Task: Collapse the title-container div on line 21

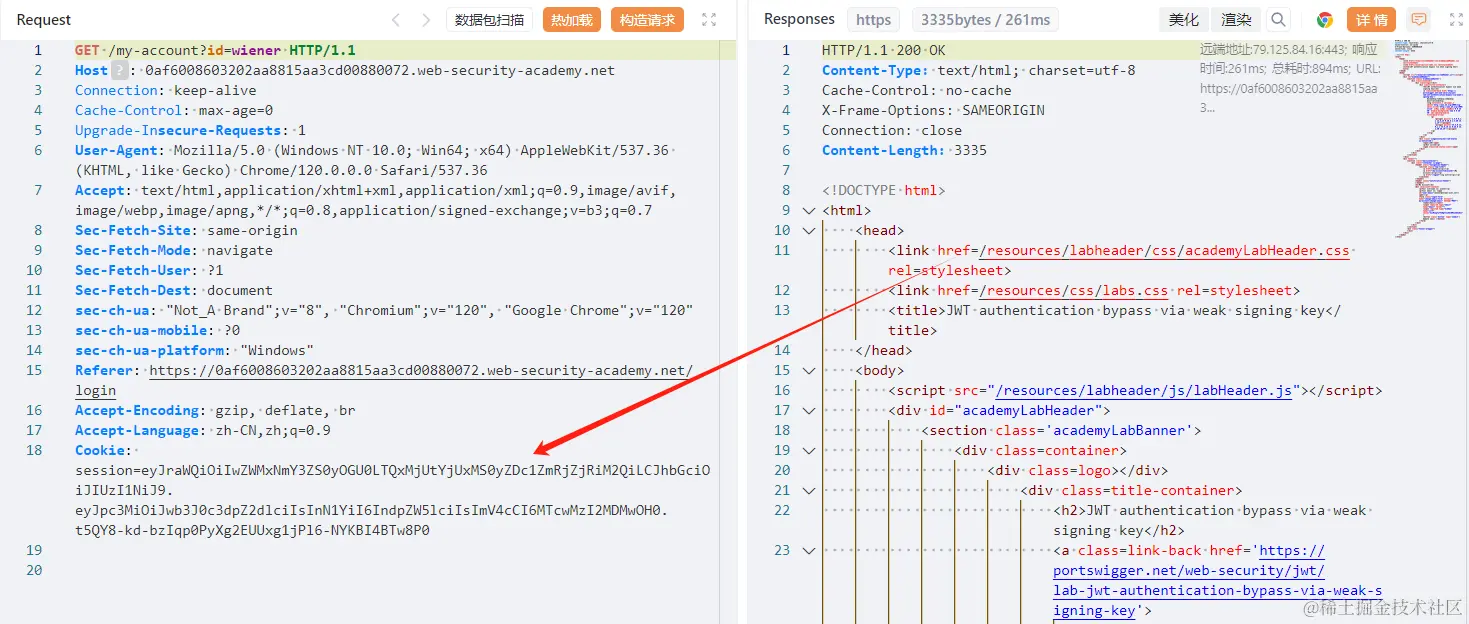Action: [x=808, y=490]
